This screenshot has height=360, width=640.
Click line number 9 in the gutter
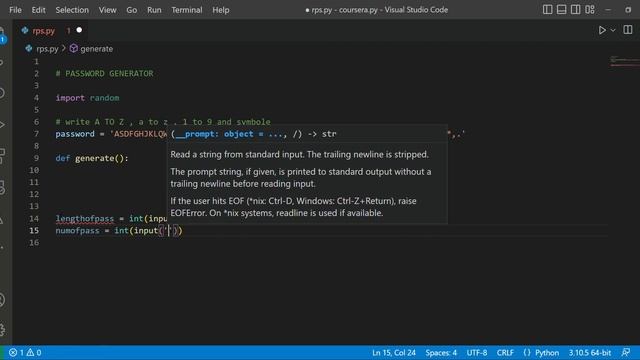pyautogui.click(x=36, y=158)
